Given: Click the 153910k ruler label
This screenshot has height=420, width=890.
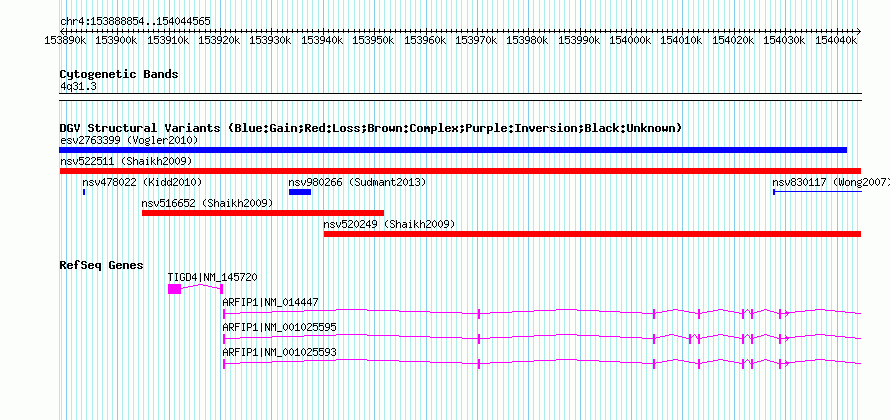Looking at the screenshot, I should tap(168, 40).
